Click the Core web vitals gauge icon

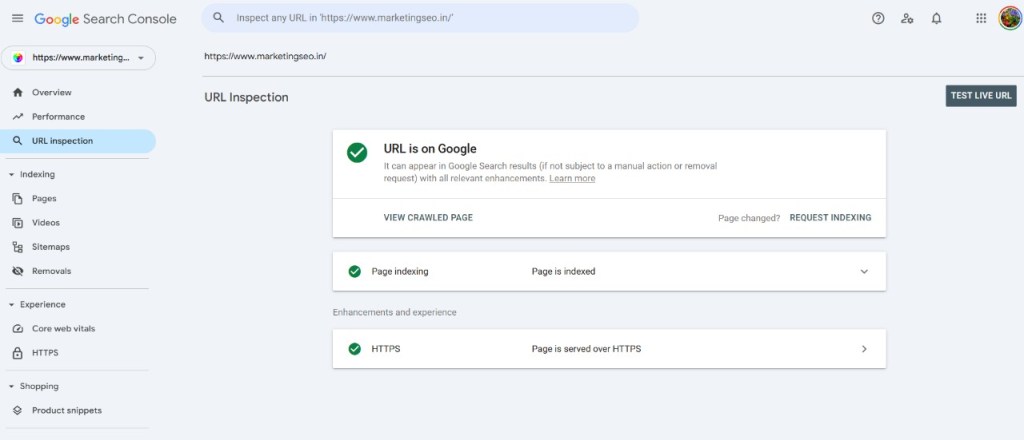tap(18, 329)
